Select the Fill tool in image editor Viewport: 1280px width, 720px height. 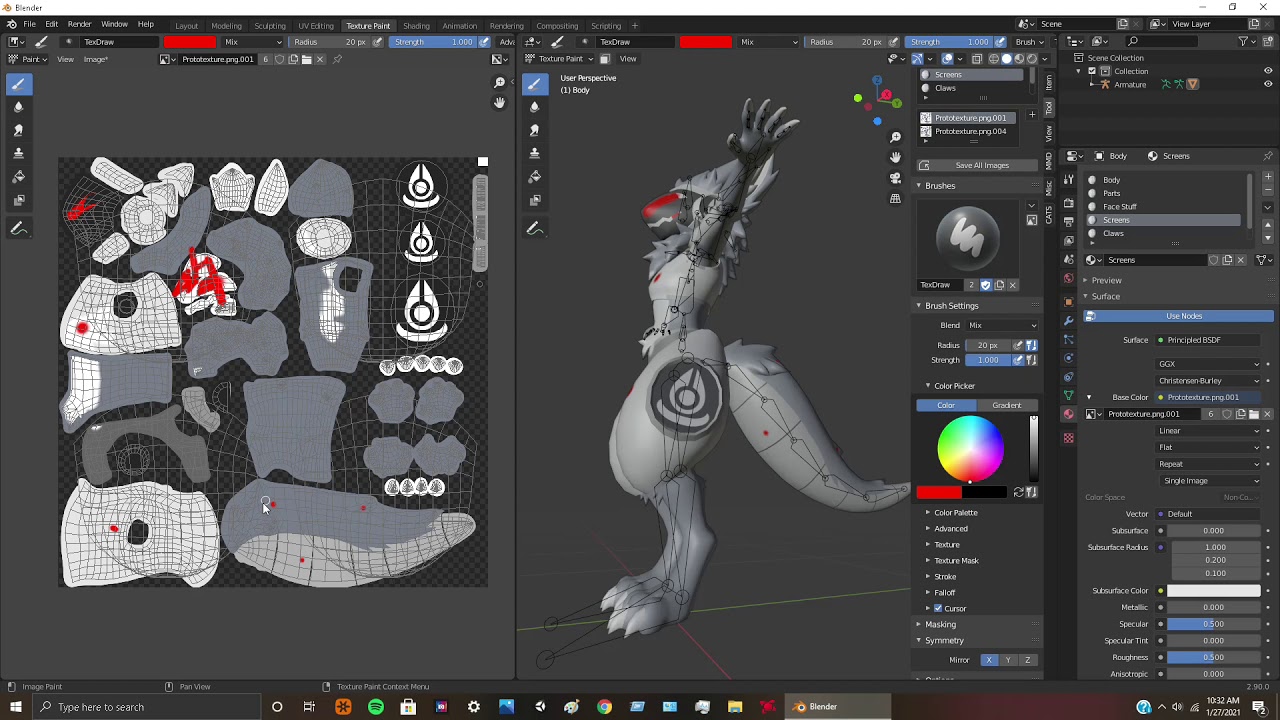tap(18, 176)
